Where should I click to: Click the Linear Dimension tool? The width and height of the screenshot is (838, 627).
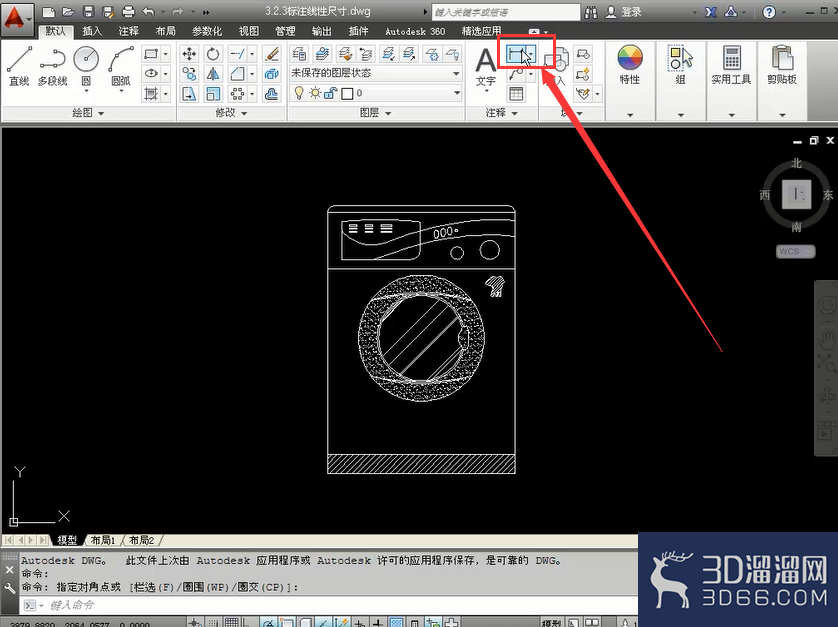click(x=515, y=54)
